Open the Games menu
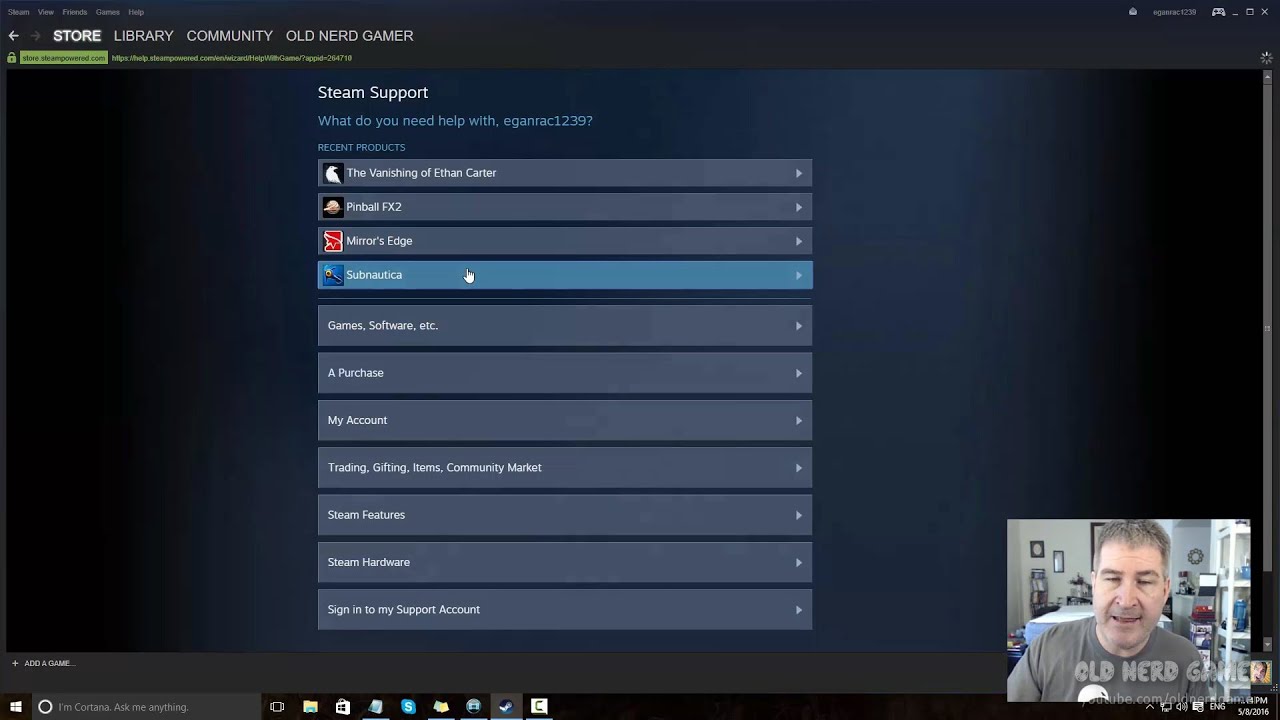The image size is (1280, 720). (108, 12)
